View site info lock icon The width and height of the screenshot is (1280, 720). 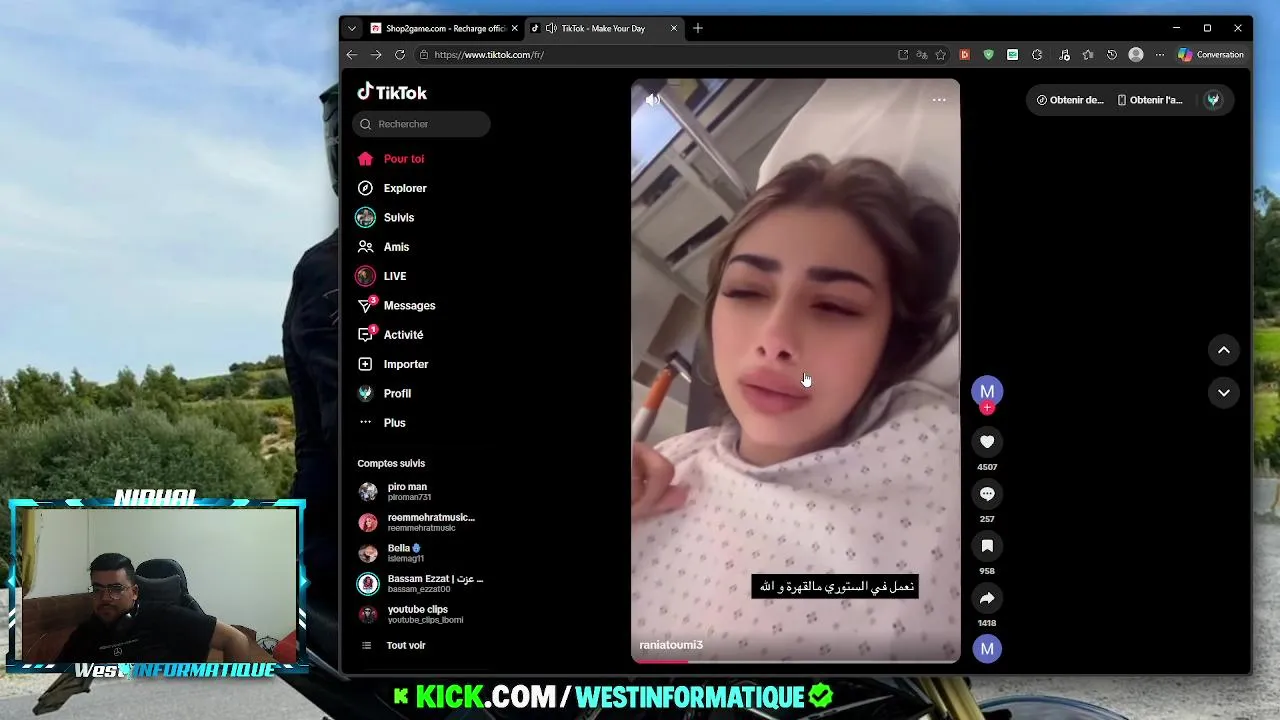(424, 55)
